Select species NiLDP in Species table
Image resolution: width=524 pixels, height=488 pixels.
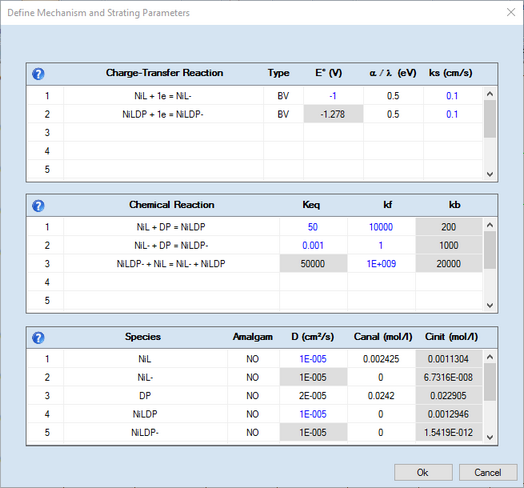pyautogui.click(x=145, y=414)
